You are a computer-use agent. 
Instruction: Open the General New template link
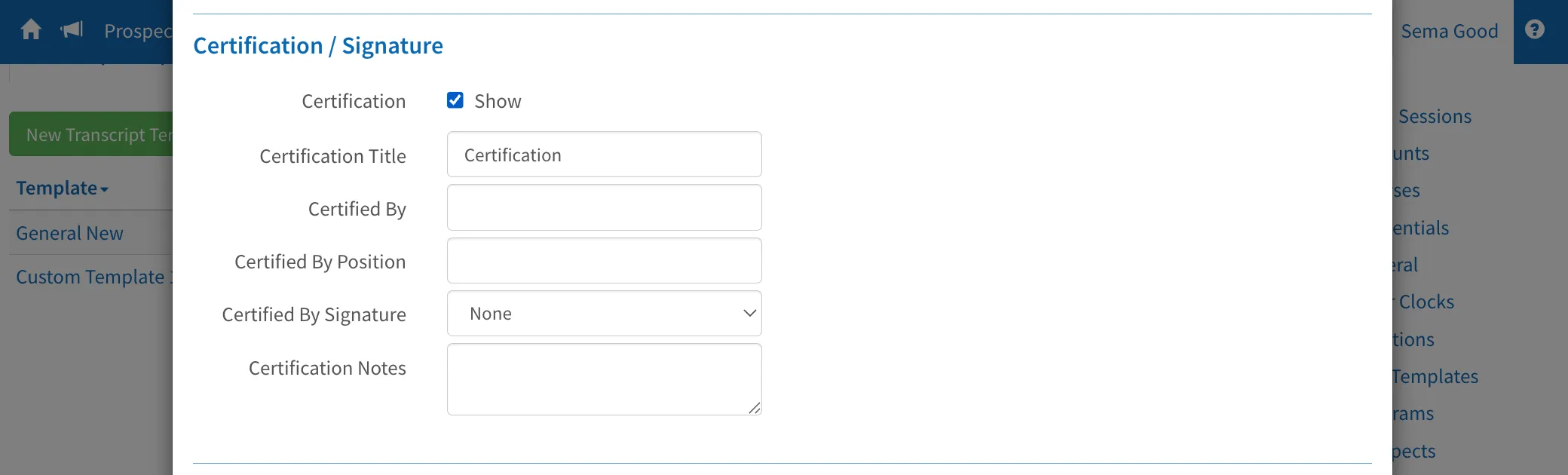coord(69,234)
